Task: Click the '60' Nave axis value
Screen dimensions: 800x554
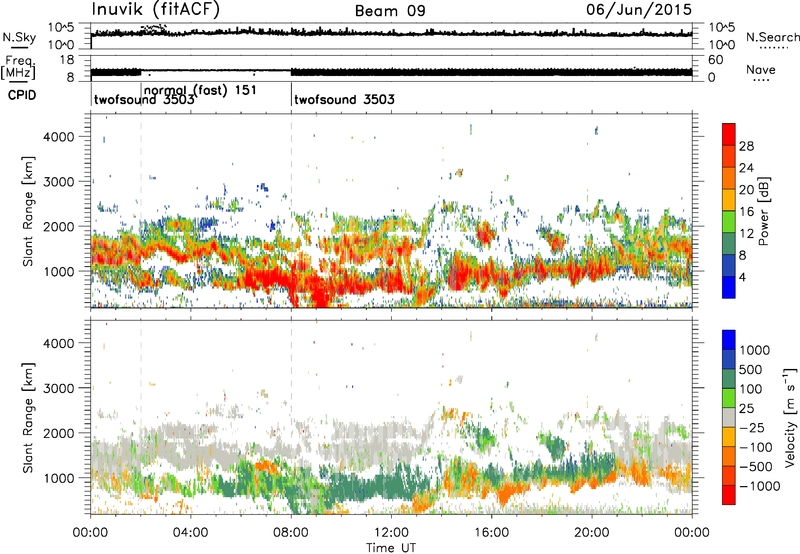Action: pyautogui.click(x=715, y=60)
